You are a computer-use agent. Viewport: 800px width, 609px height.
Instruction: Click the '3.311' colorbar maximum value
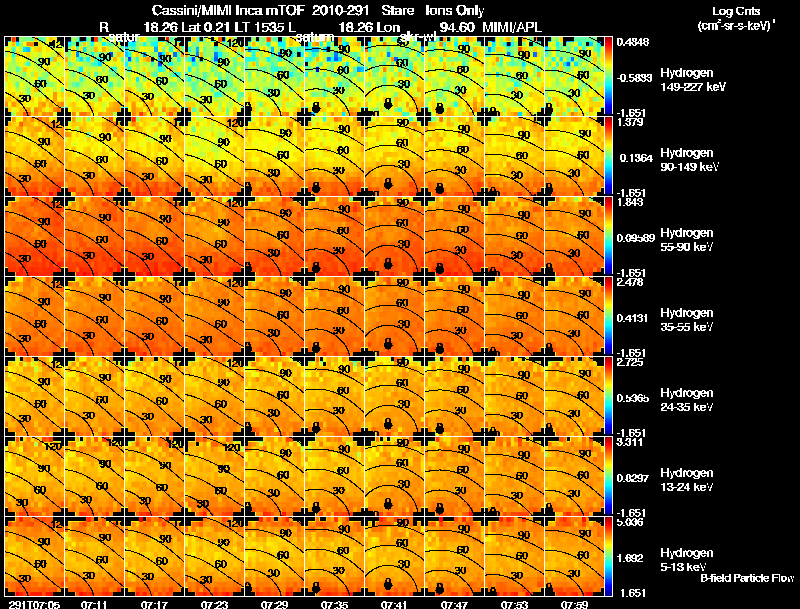[630, 442]
